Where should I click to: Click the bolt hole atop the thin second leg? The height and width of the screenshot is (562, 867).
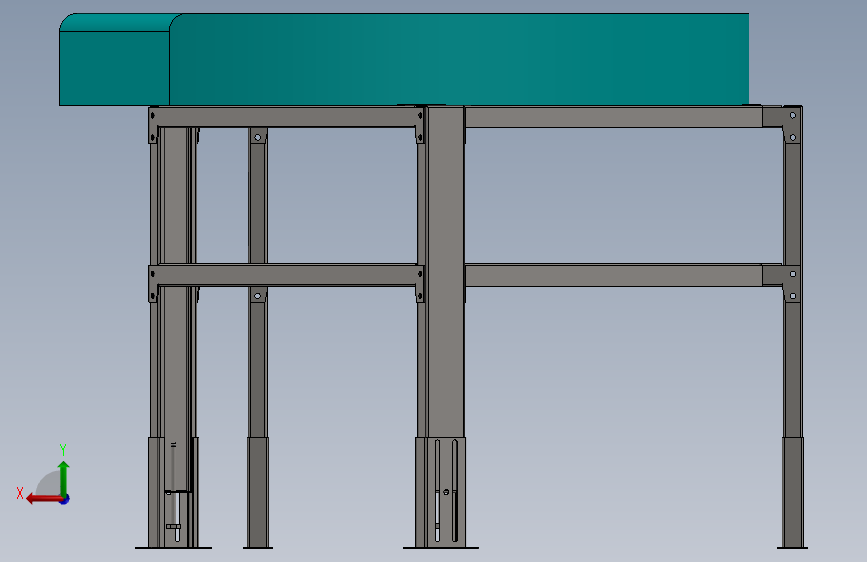[x=258, y=137]
